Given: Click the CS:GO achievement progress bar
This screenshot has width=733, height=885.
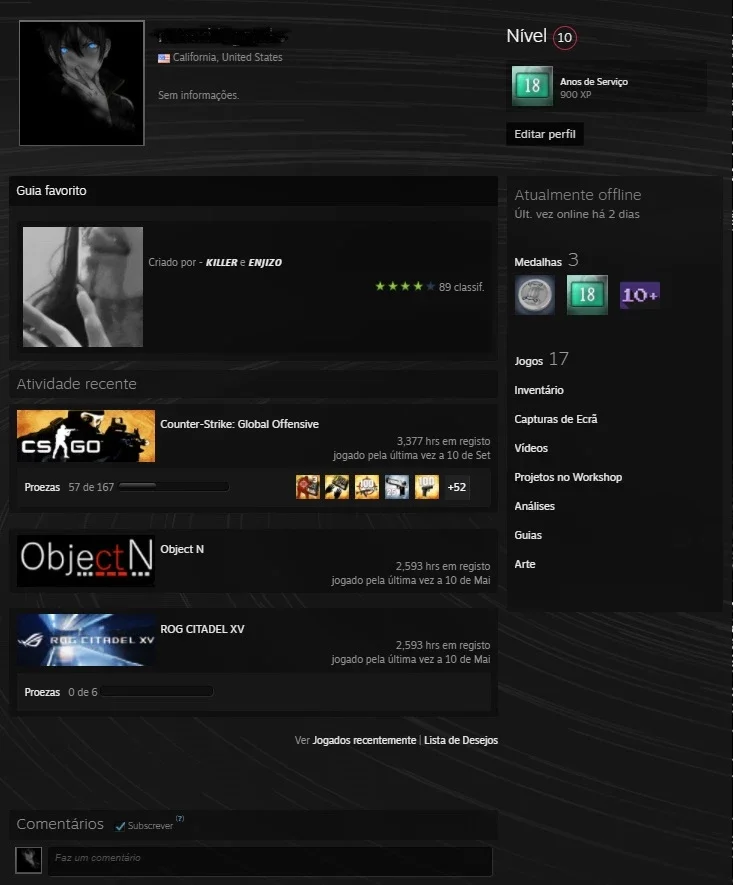Looking at the screenshot, I should (174, 487).
